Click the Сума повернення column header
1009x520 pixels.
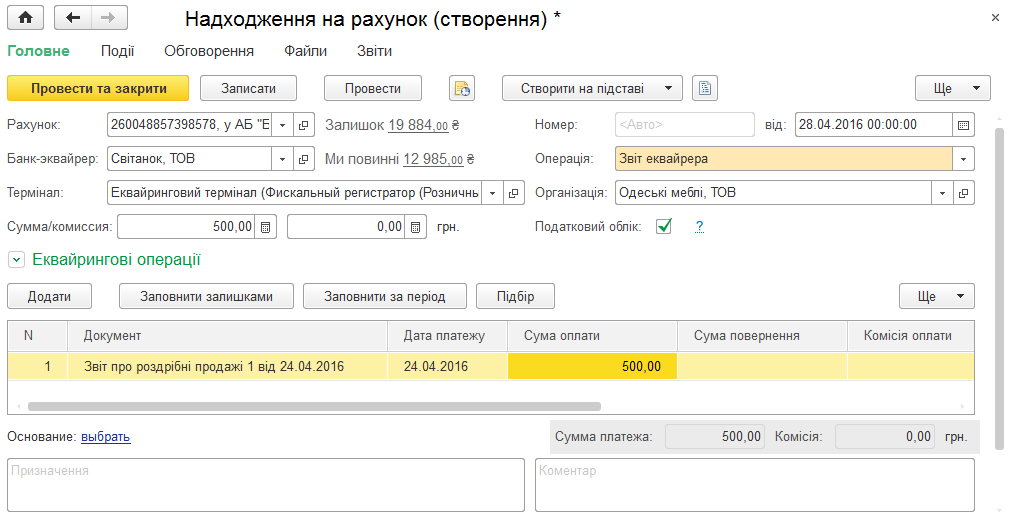pyautogui.click(x=762, y=336)
